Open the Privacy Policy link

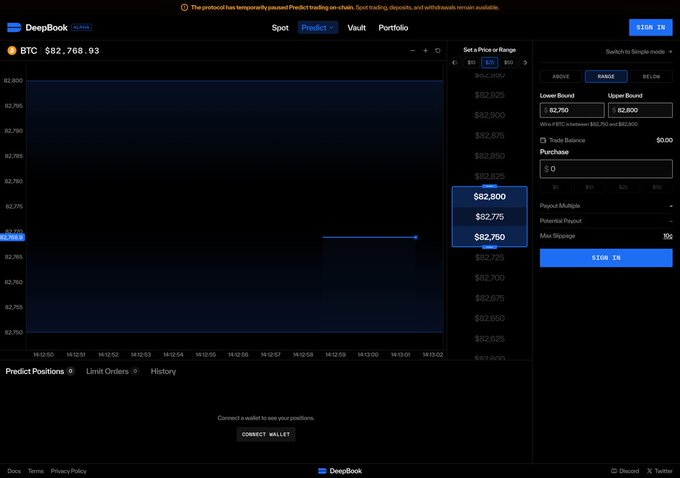point(69,471)
